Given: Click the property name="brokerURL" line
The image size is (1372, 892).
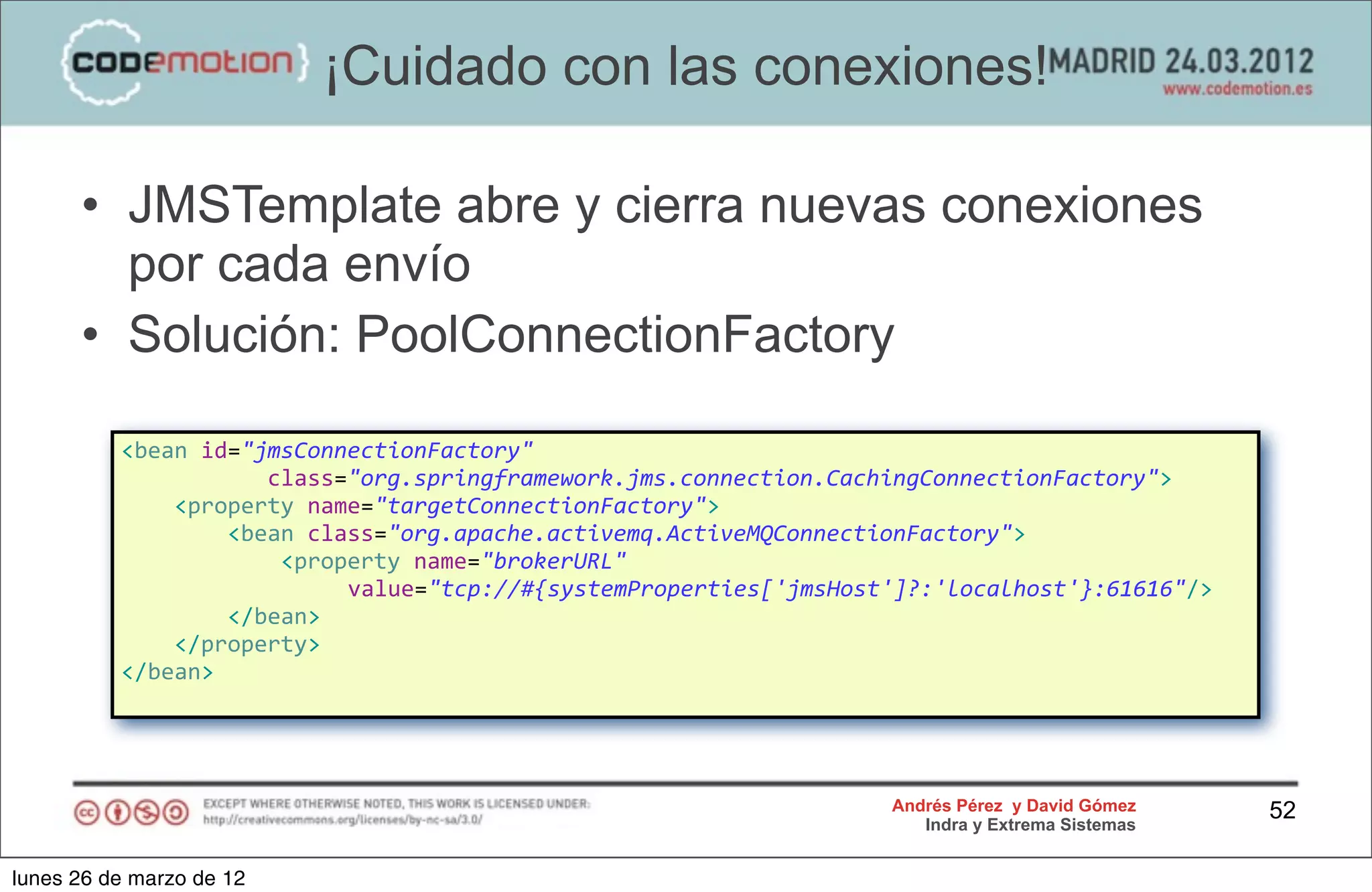Looking at the screenshot, I should click(454, 561).
